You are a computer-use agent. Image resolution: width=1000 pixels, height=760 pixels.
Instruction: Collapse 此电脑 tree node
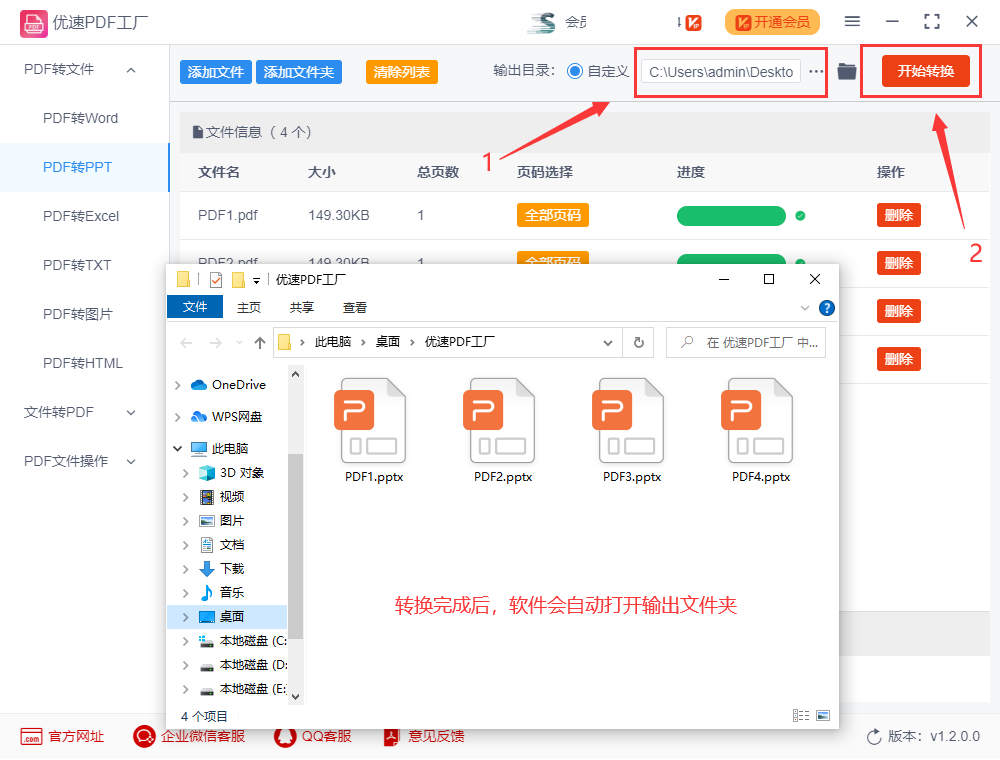(x=178, y=449)
